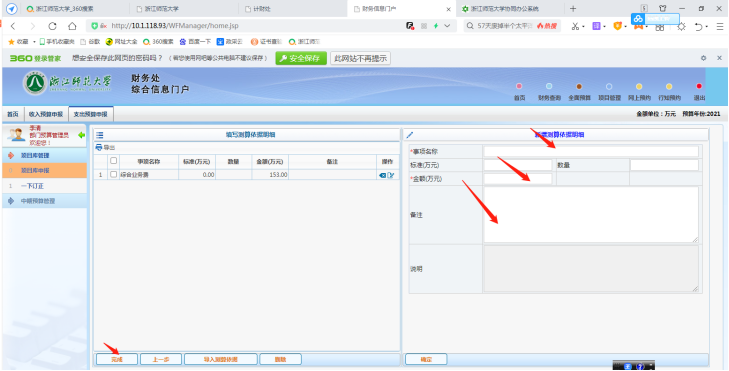The image size is (729, 371).
Task: Collapse sidebar with the green arrow icon
Action: pos(81,135)
